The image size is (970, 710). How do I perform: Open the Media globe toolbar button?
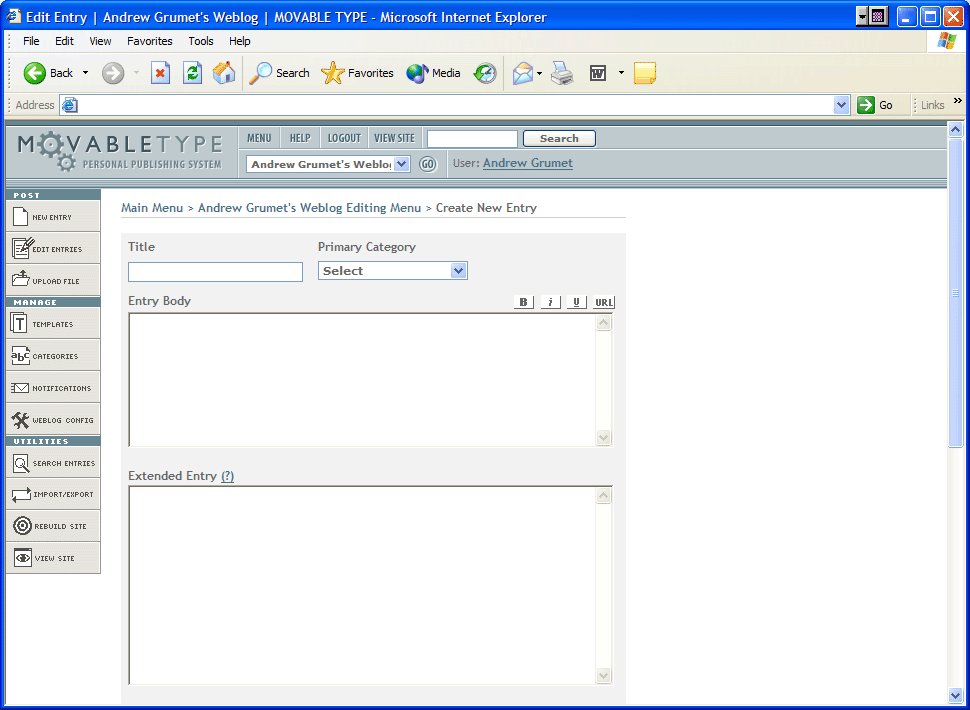point(433,73)
